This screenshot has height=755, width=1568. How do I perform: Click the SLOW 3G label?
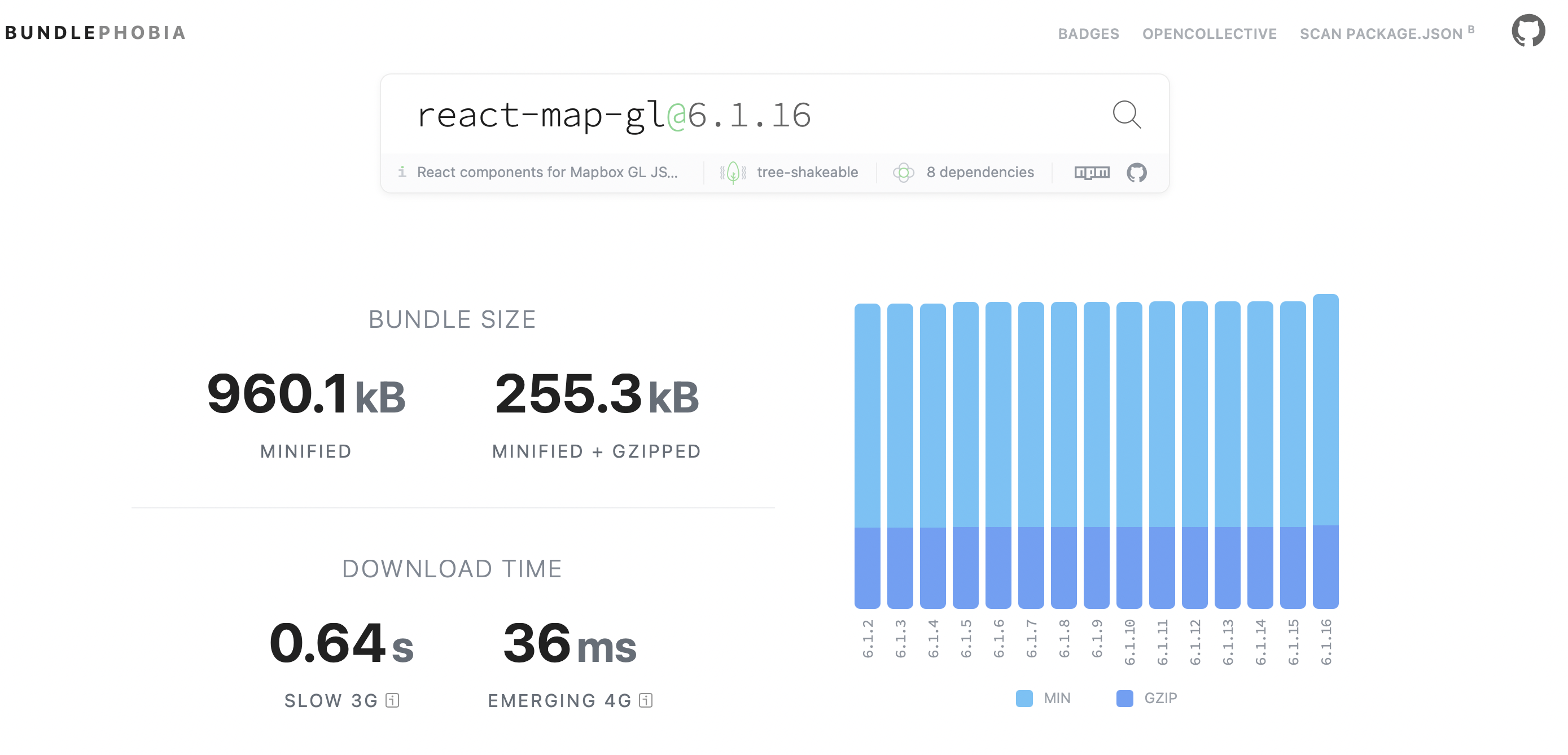click(x=331, y=701)
